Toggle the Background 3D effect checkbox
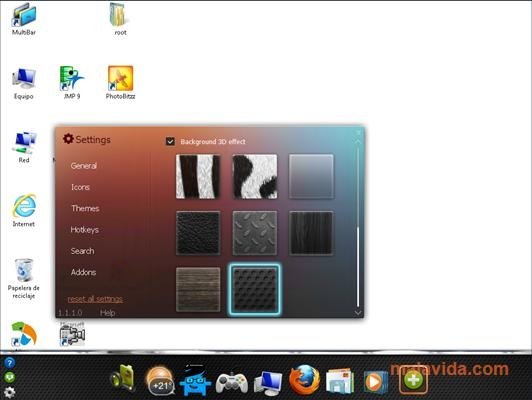This screenshot has width=532, height=400. [170, 141]
